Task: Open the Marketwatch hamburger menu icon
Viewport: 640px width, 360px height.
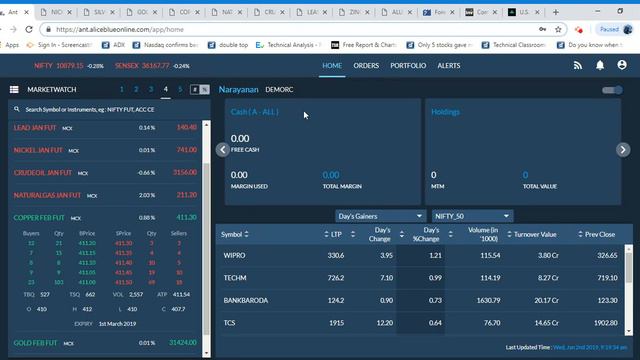Action: click(14, 89)
